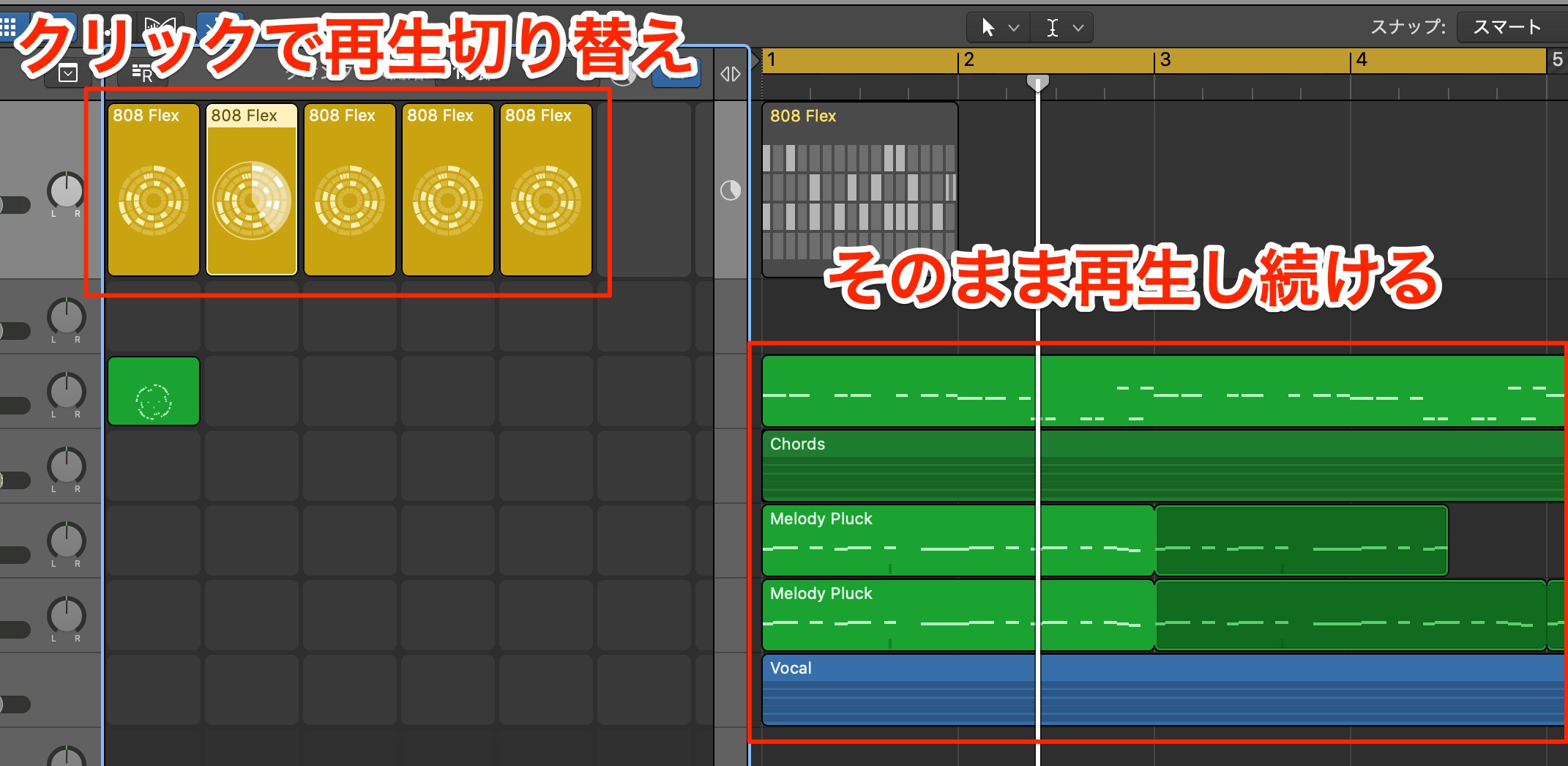Open the track header options popup icon

click(x=68, y=73)
